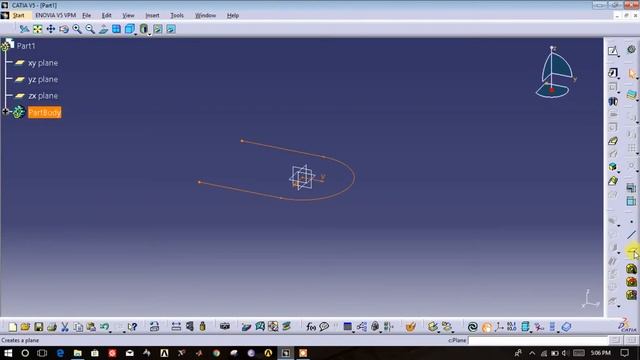640x360 pixels.
Task: Open the Insert menu
Action: click(x=152, y=16)
